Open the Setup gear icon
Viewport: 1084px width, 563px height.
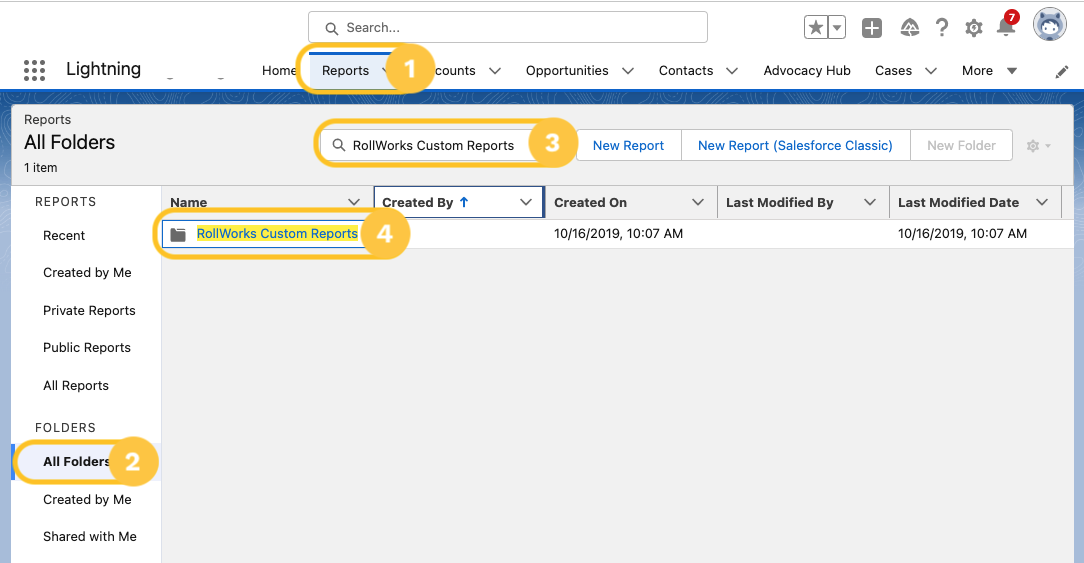(x=974, y=28)
